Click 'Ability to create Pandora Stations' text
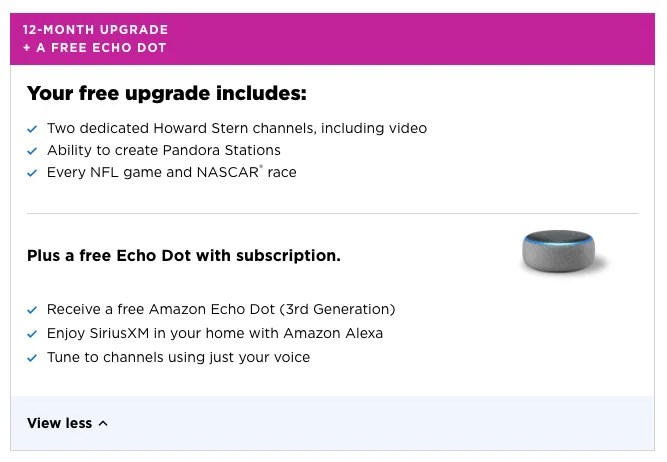The image size is (667, 462). 163,151
